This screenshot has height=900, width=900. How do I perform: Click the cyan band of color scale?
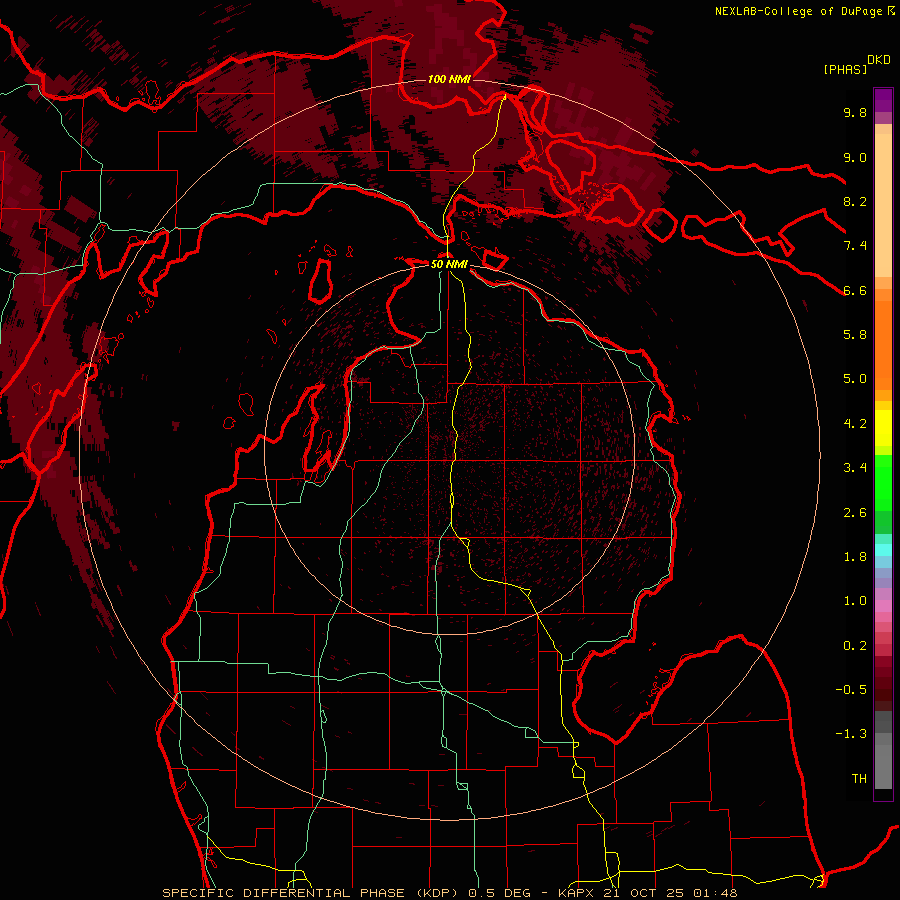click(883, 549)
